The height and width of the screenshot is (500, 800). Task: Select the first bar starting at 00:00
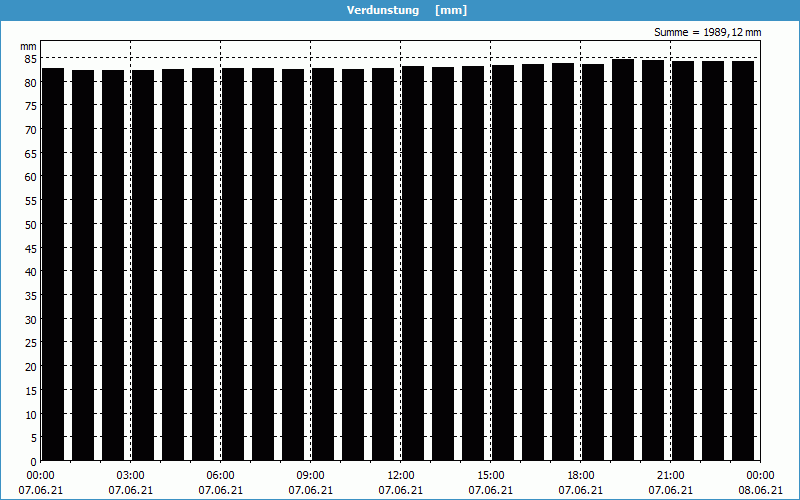53,264
